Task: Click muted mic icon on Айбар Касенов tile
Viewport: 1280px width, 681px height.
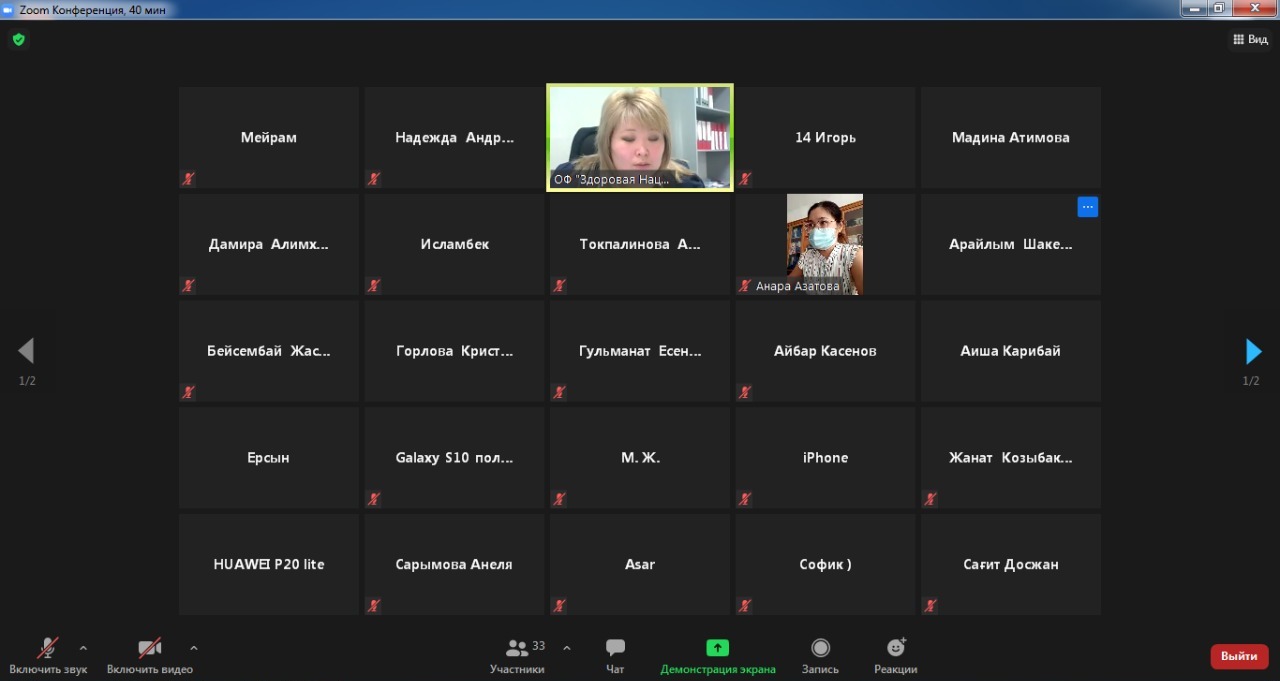Action: tap(745, 392)
